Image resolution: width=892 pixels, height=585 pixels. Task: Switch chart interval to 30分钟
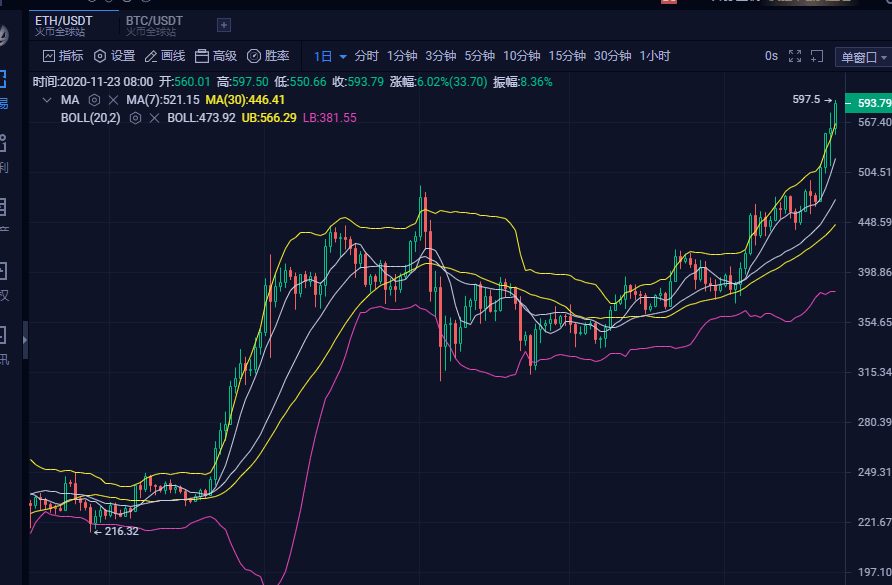[613, 56]
